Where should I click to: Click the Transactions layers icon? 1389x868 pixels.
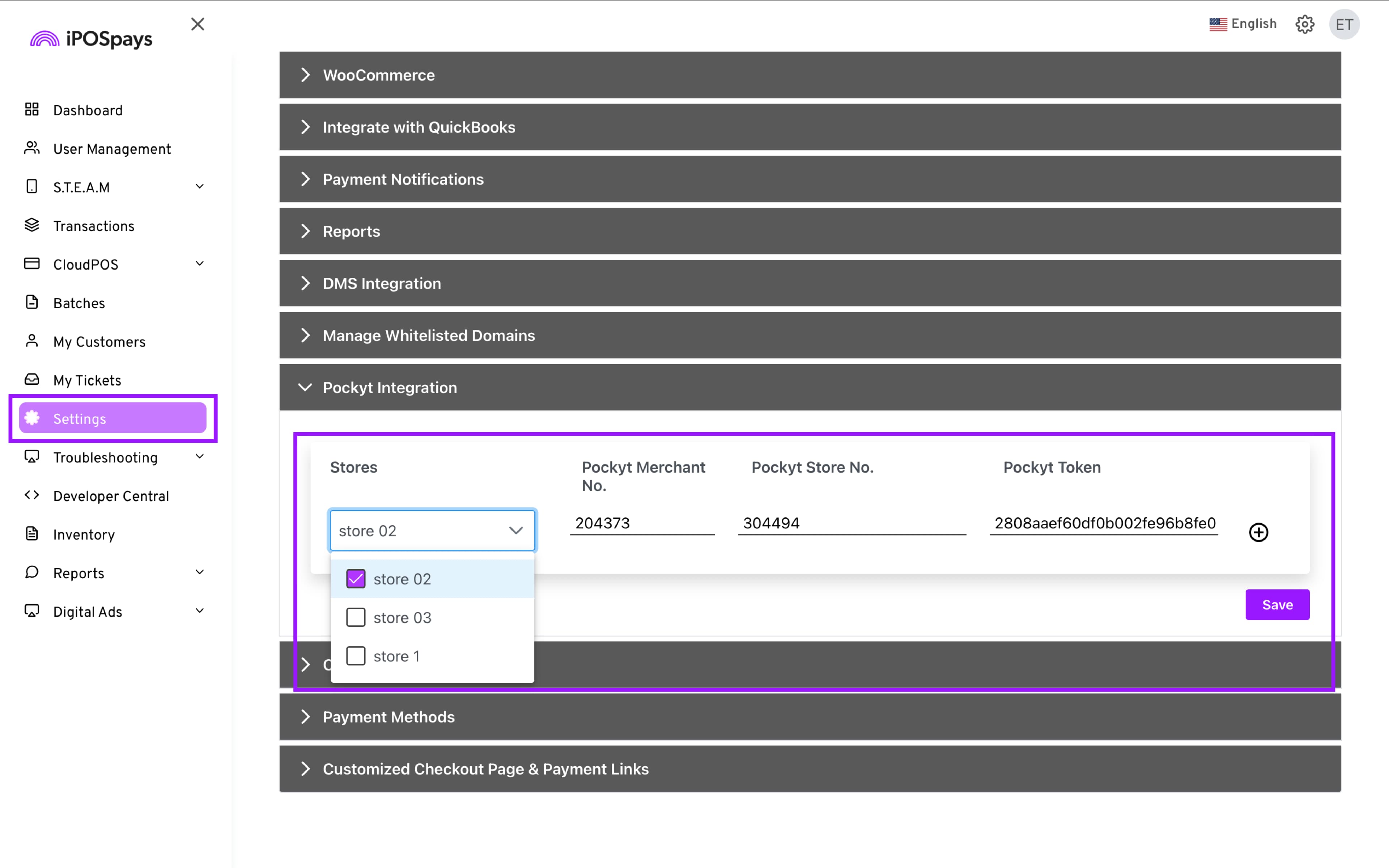click(x=31, y=225)
